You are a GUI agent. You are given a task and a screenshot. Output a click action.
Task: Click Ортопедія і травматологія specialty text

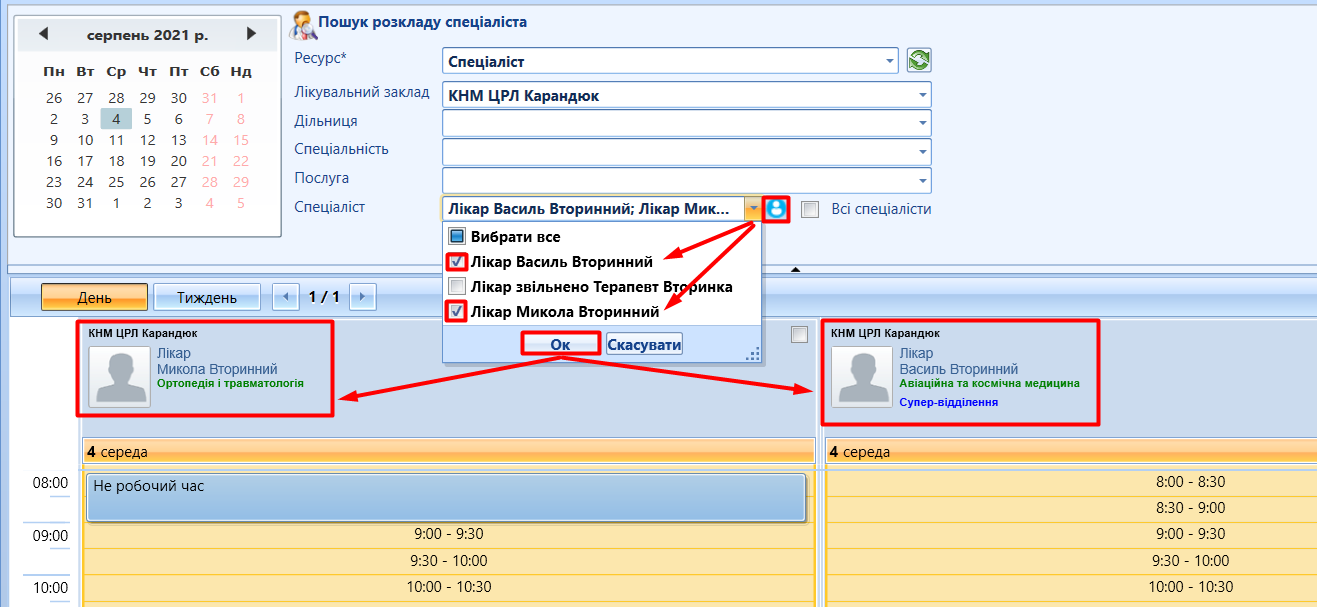pyautogui.click(x=230, y=383)
